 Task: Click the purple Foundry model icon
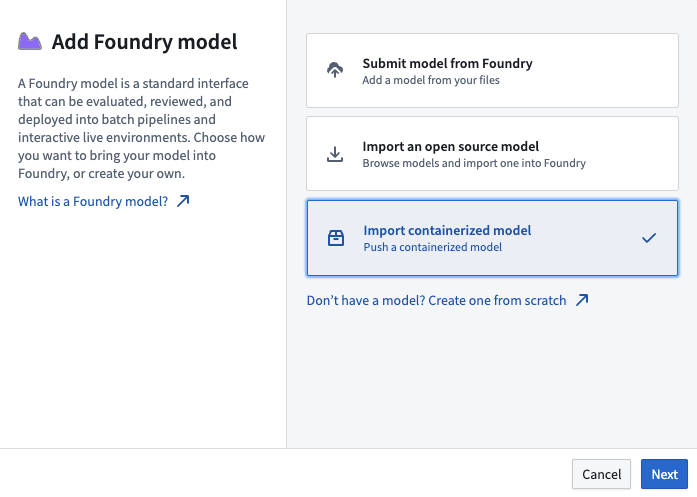(30, 42)
